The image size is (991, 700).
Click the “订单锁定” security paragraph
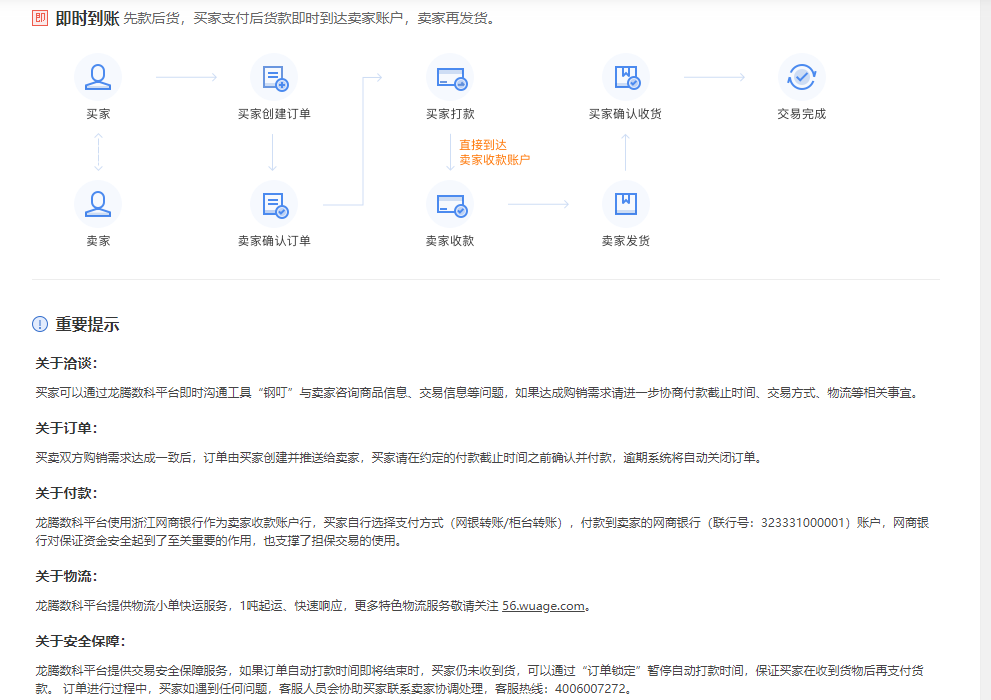point(480,679)
